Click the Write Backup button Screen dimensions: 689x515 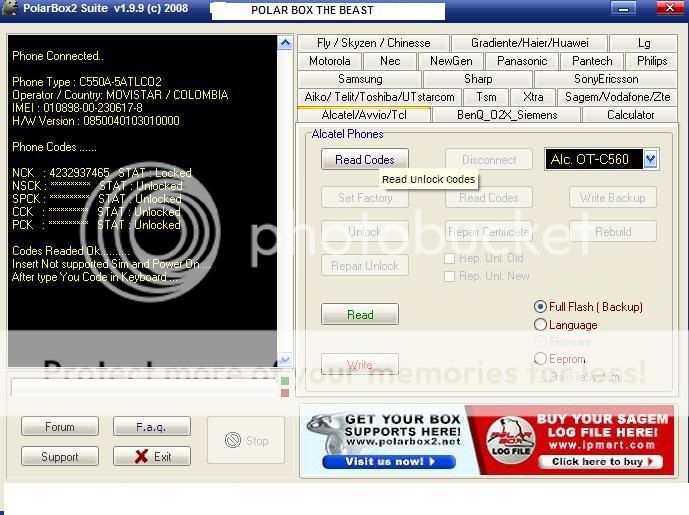point(613,198)
